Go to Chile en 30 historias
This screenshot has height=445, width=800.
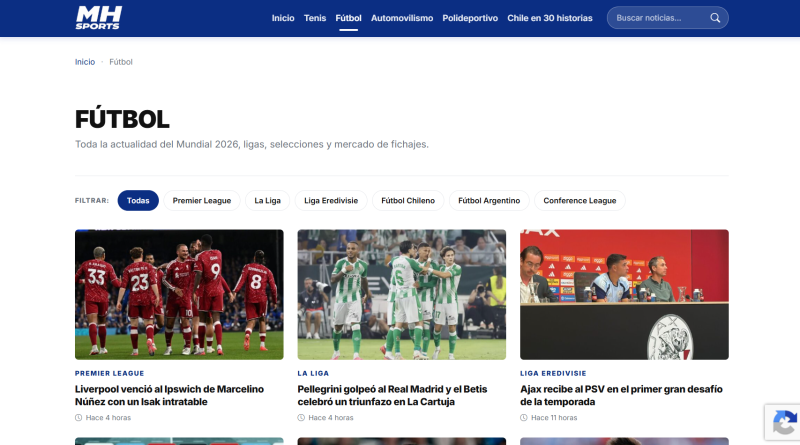pyautogui.click(x=549, y=18)
